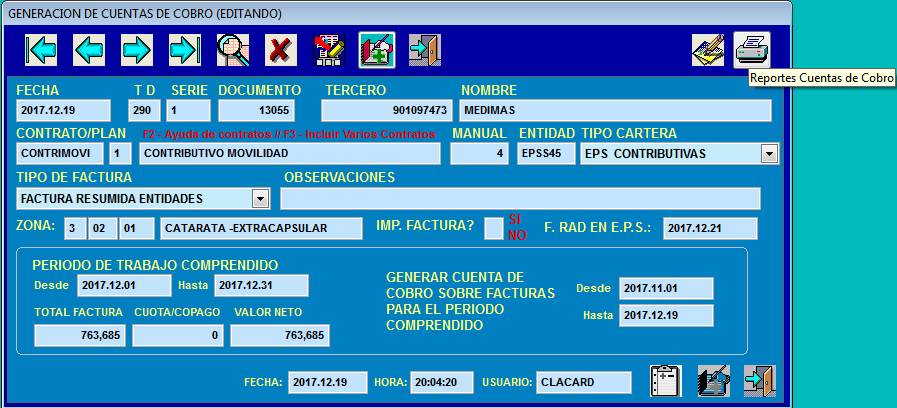
Task: Click the calculator-with-pencil edit icon
Action: [329, 50]
